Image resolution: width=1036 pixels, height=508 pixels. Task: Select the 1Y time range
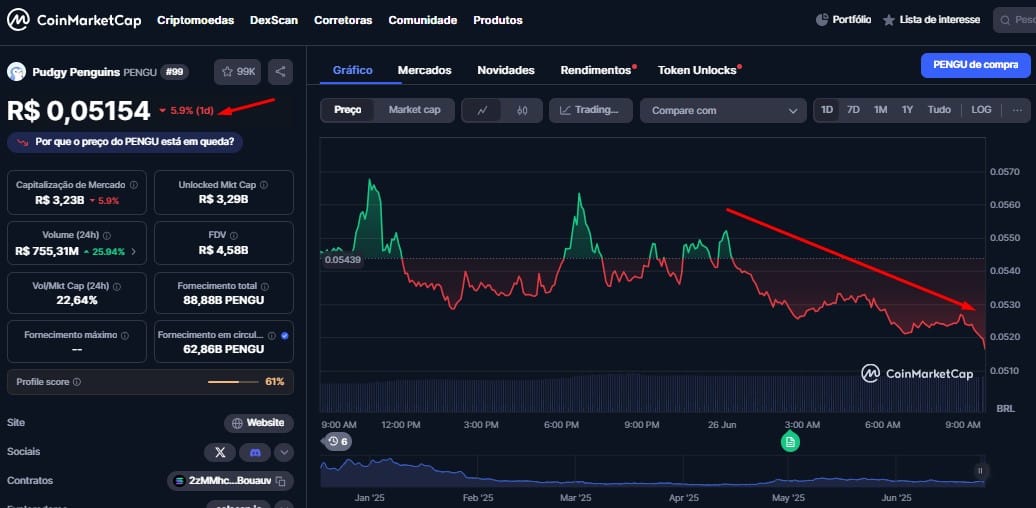(x=907, y=110)
